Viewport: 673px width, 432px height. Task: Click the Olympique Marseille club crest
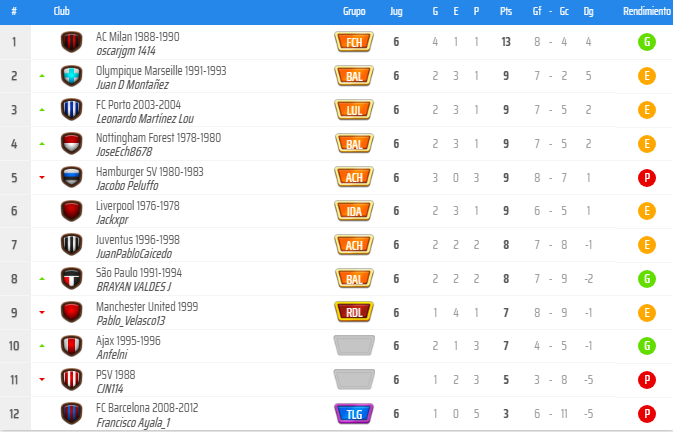[71, 76]
